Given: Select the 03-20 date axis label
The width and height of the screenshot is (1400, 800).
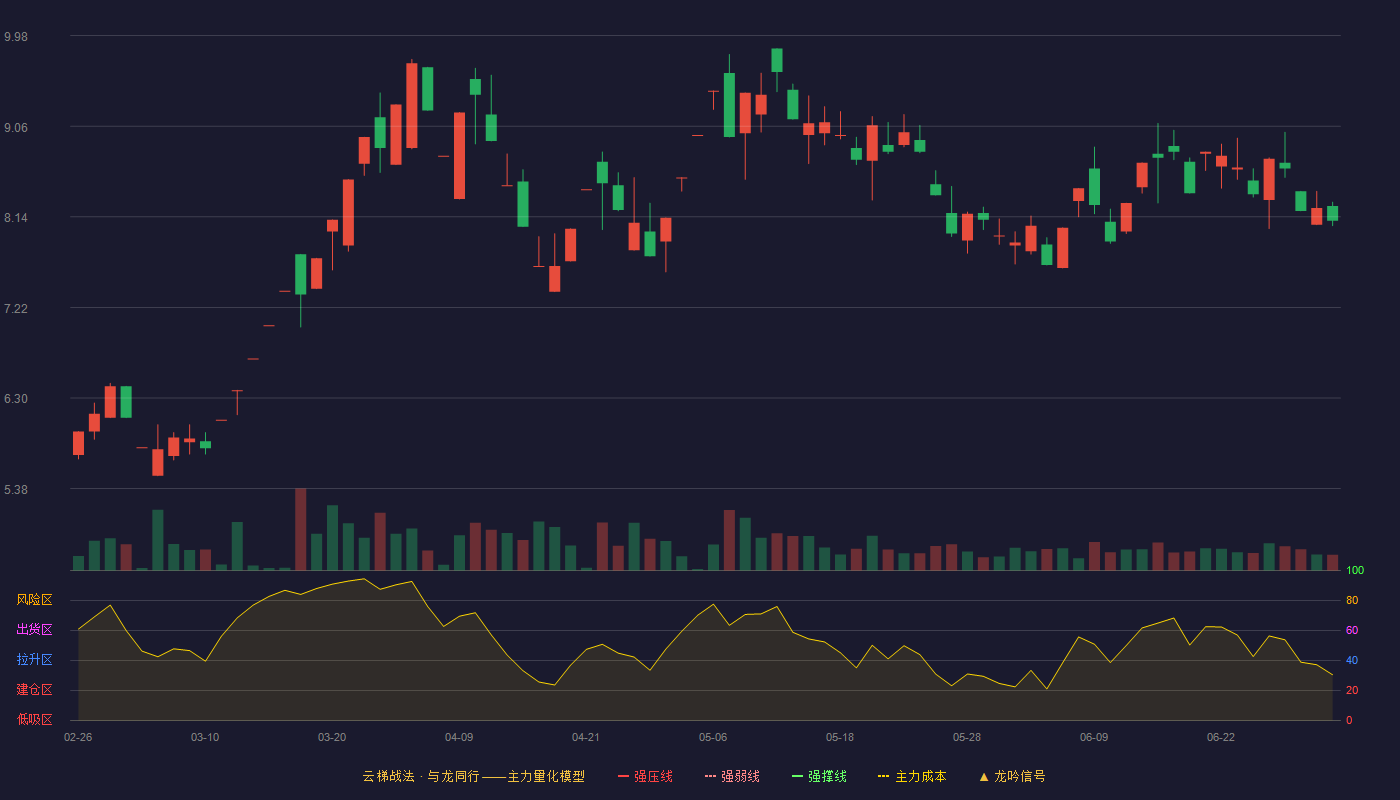Looking at the screenshot, I should coord(332,737).
